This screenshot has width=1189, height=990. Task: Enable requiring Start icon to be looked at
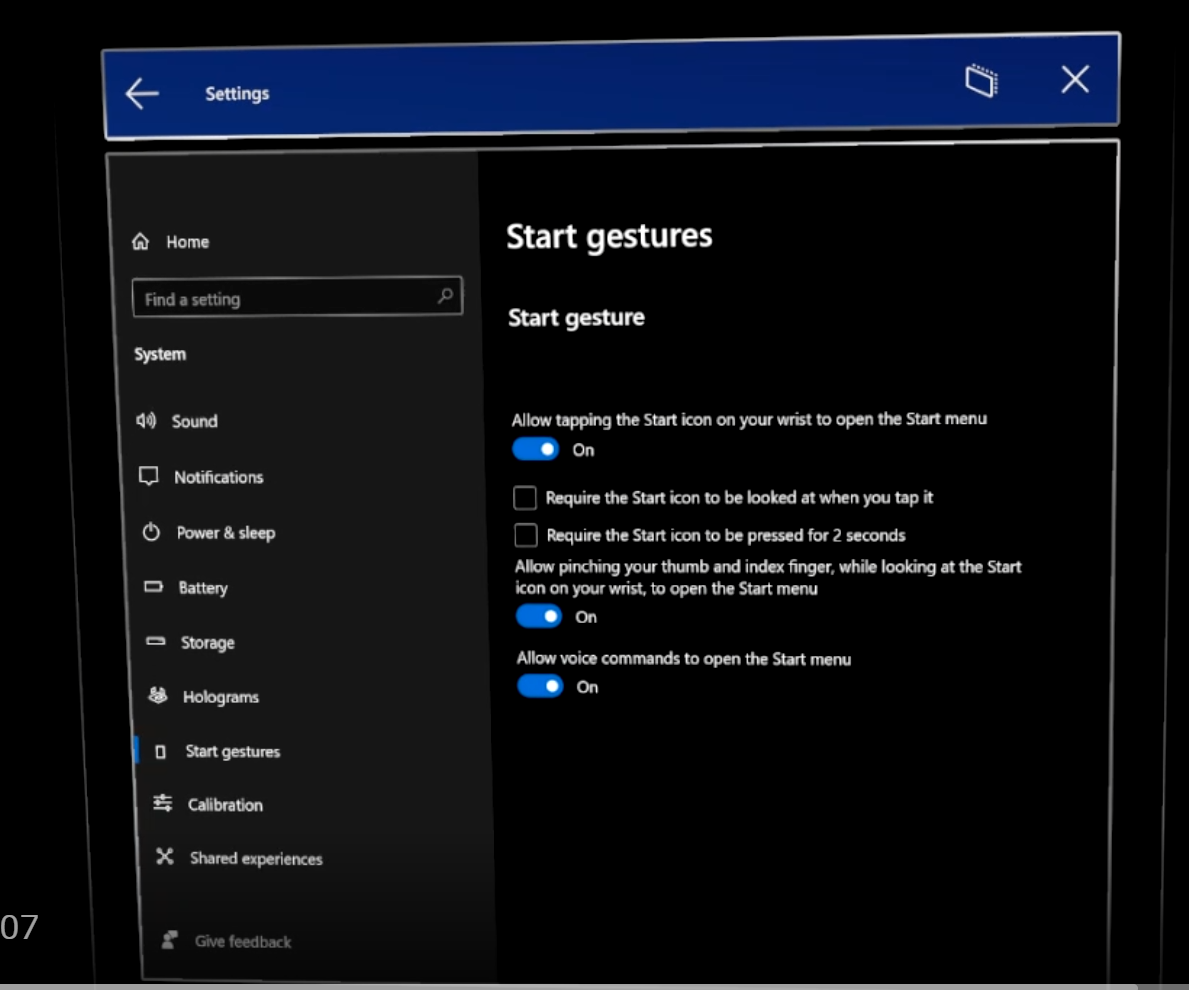coord(527,497)
